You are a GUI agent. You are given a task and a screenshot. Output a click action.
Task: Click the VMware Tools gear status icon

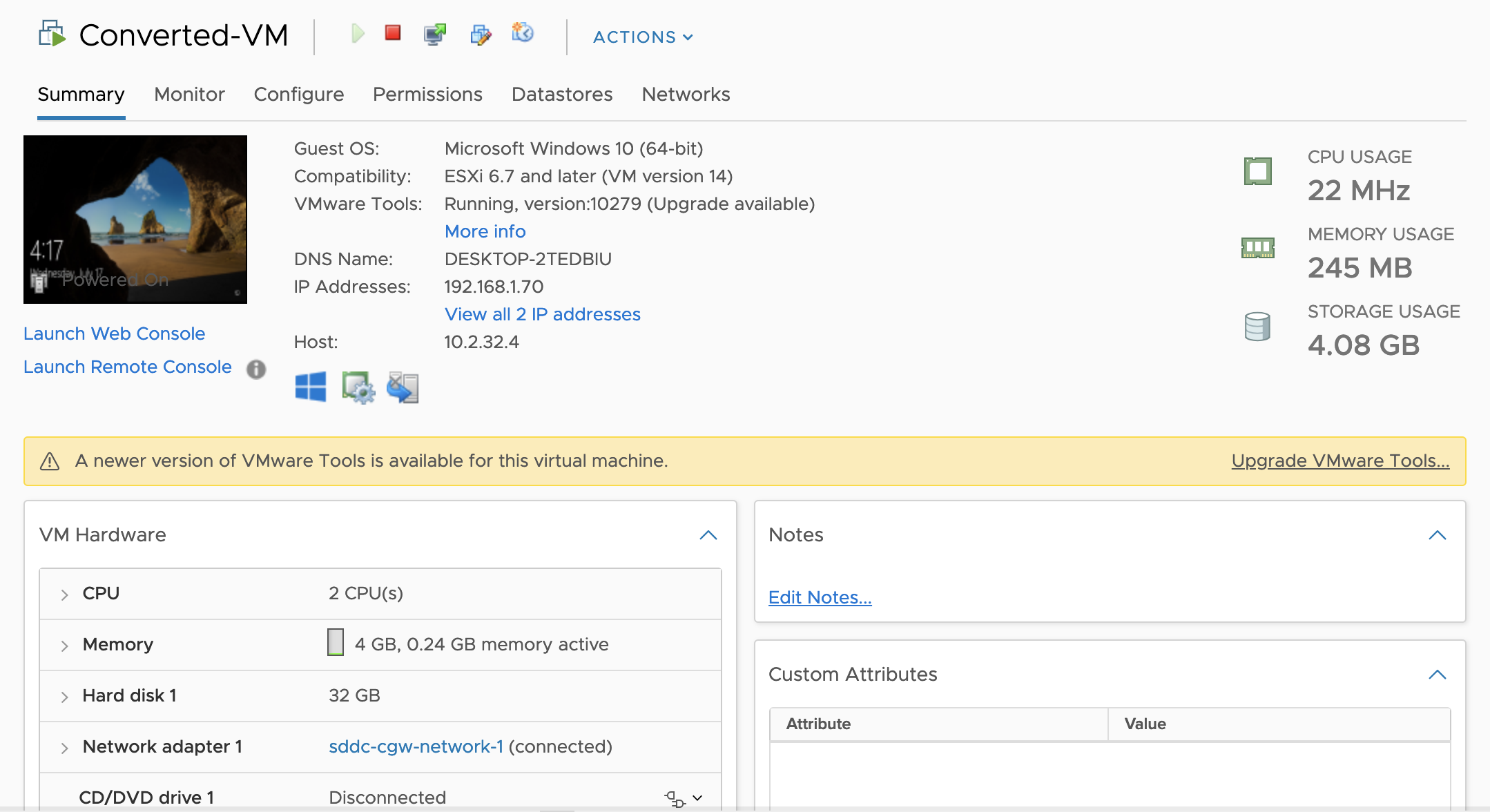coord(358,387)
